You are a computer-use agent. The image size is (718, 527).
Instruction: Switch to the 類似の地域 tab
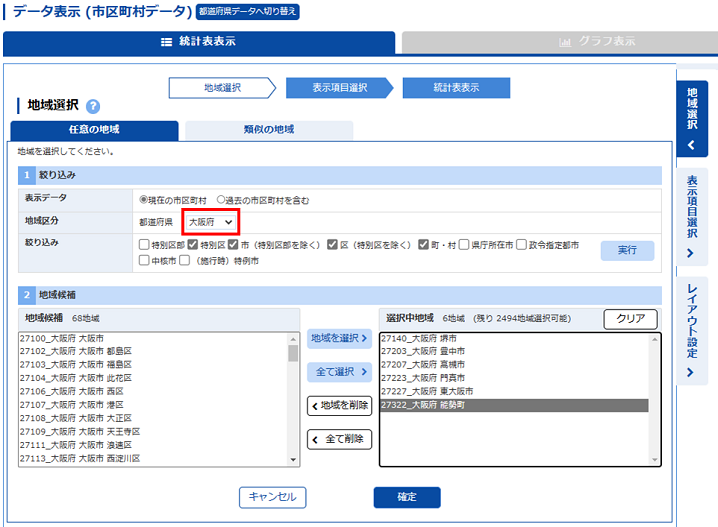[x=269, y=130]
